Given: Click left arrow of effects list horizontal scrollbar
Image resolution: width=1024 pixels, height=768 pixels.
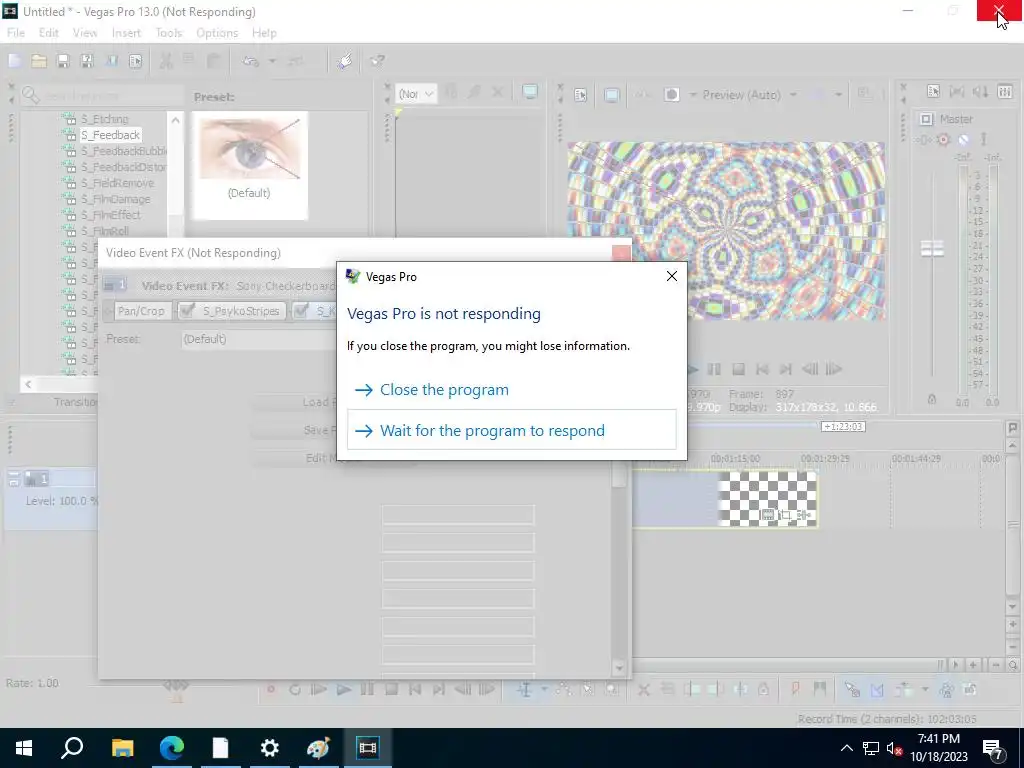Looking at the screenshot, I should pos(27,384).
